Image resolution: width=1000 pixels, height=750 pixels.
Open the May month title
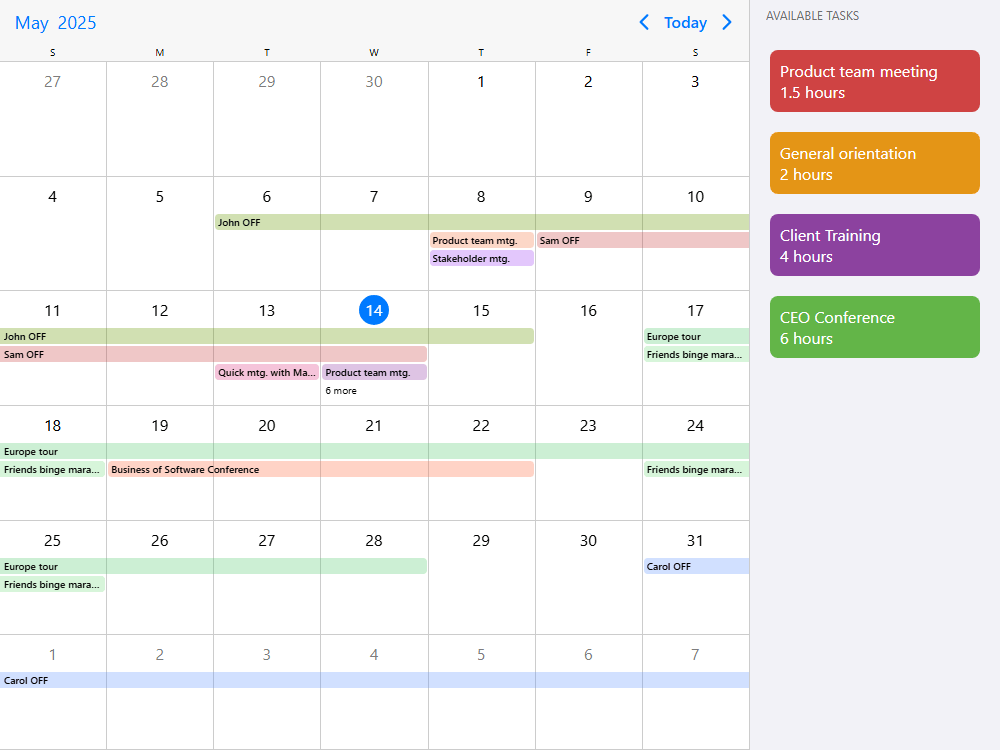[x=32, y=23]
